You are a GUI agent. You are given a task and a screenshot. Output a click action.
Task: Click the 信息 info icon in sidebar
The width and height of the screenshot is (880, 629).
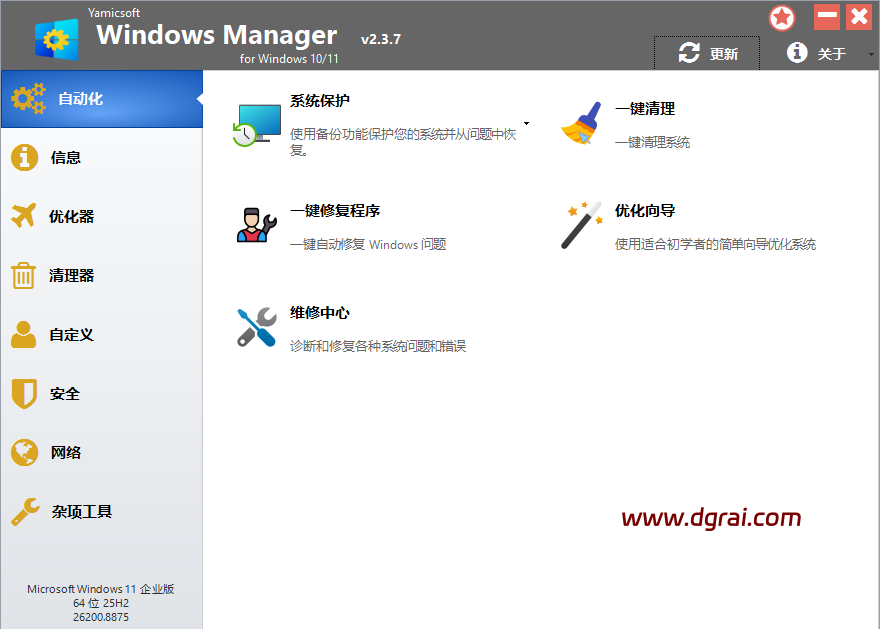[24, 157]
